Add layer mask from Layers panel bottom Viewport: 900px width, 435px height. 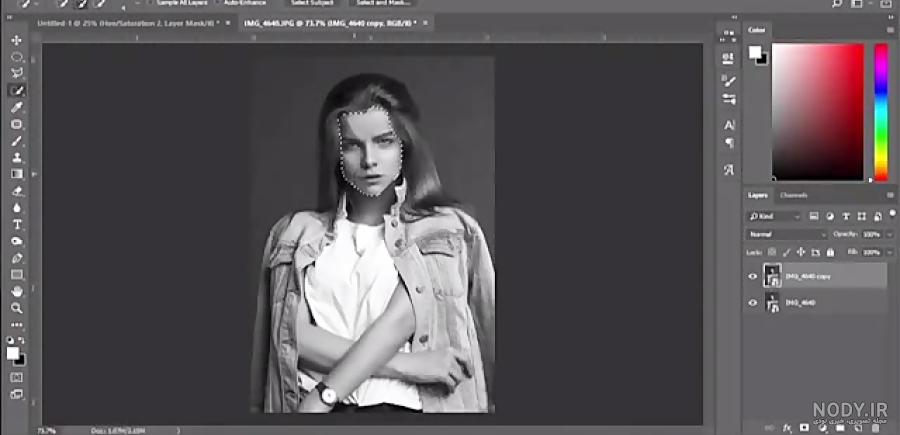point(804,428)
